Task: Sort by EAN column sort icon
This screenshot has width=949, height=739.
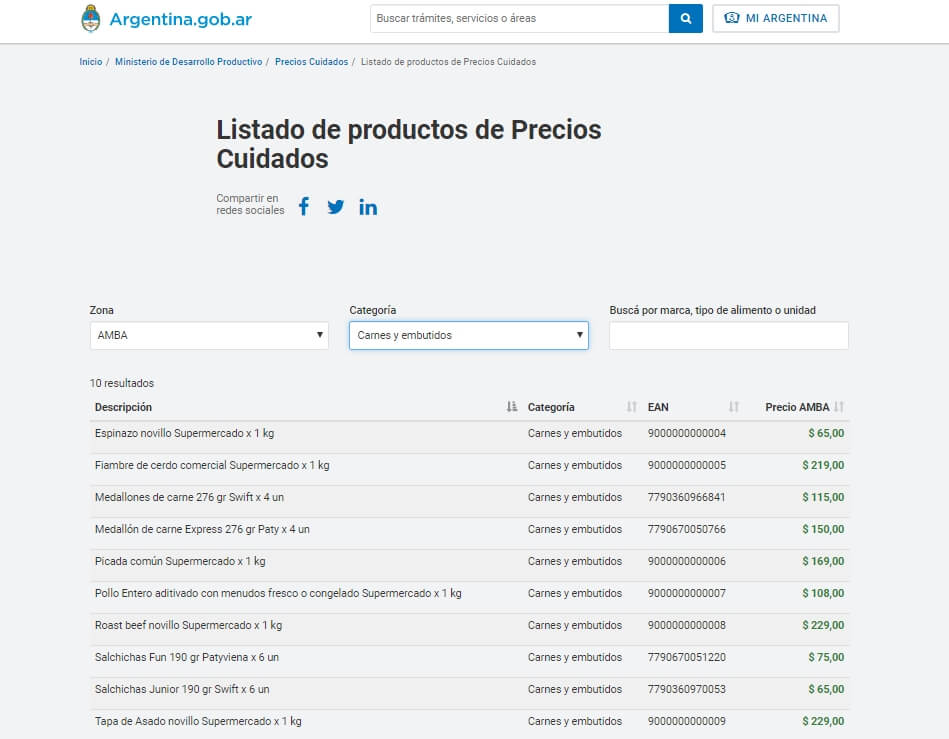Action: coord(734,407)
